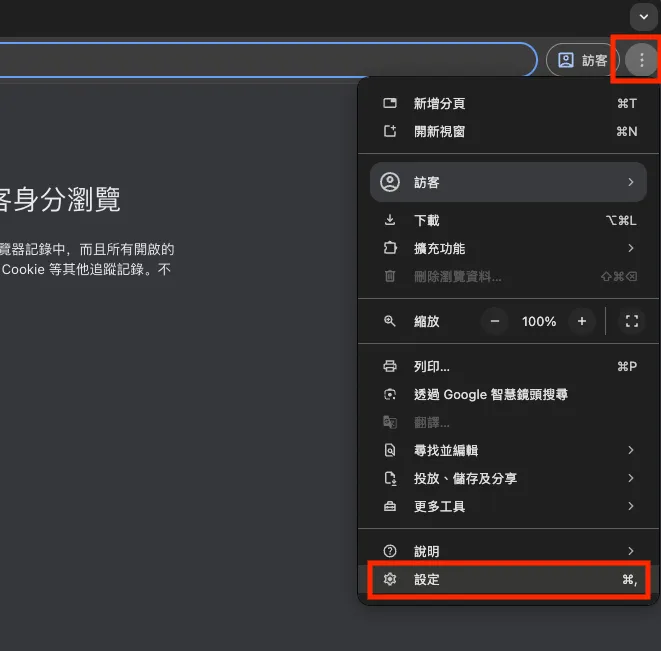Select the 翻譯... entry
Screen dimensions: 661x651
click(x=508, y=422)
